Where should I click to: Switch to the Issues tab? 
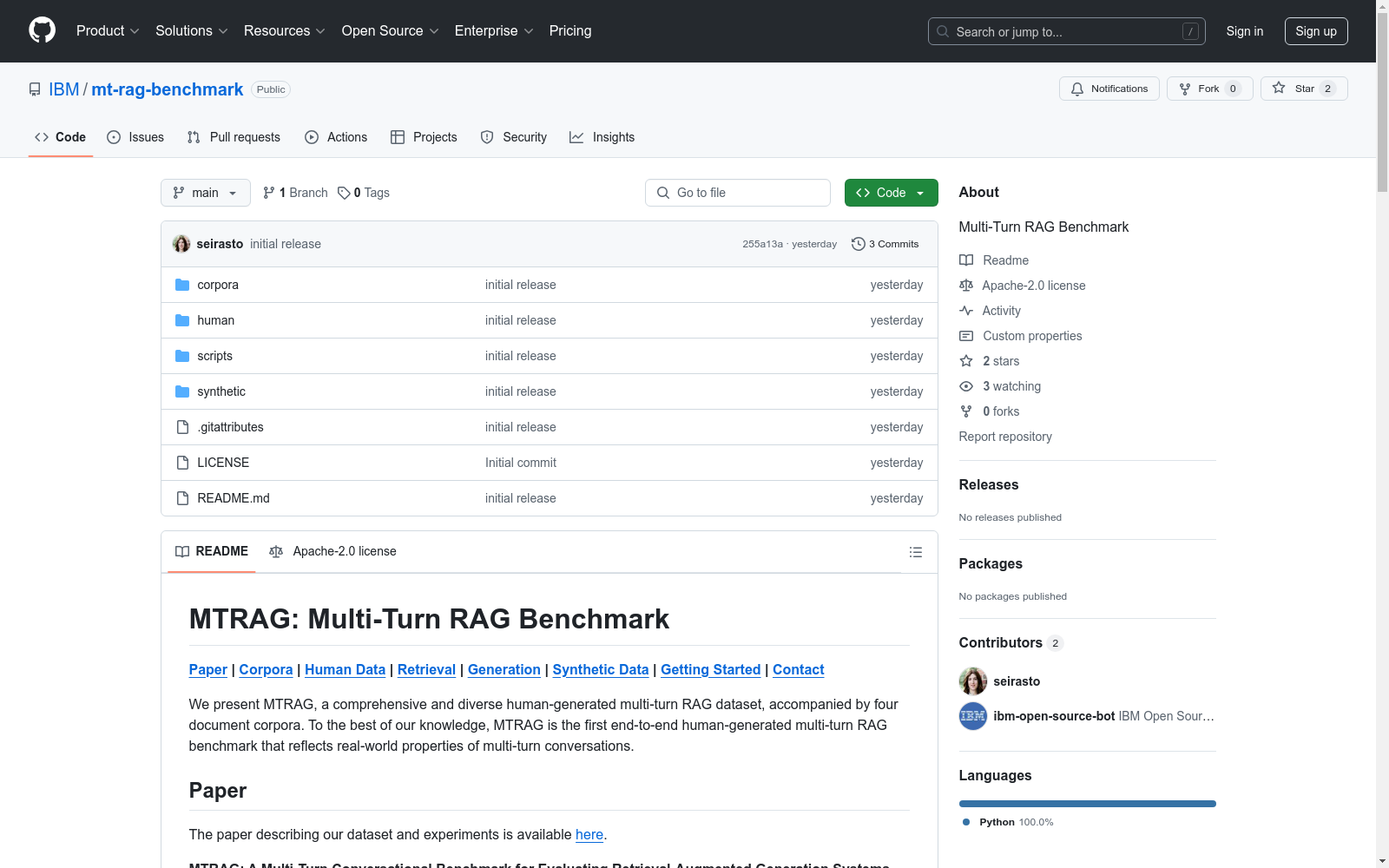tap(135, 137)
